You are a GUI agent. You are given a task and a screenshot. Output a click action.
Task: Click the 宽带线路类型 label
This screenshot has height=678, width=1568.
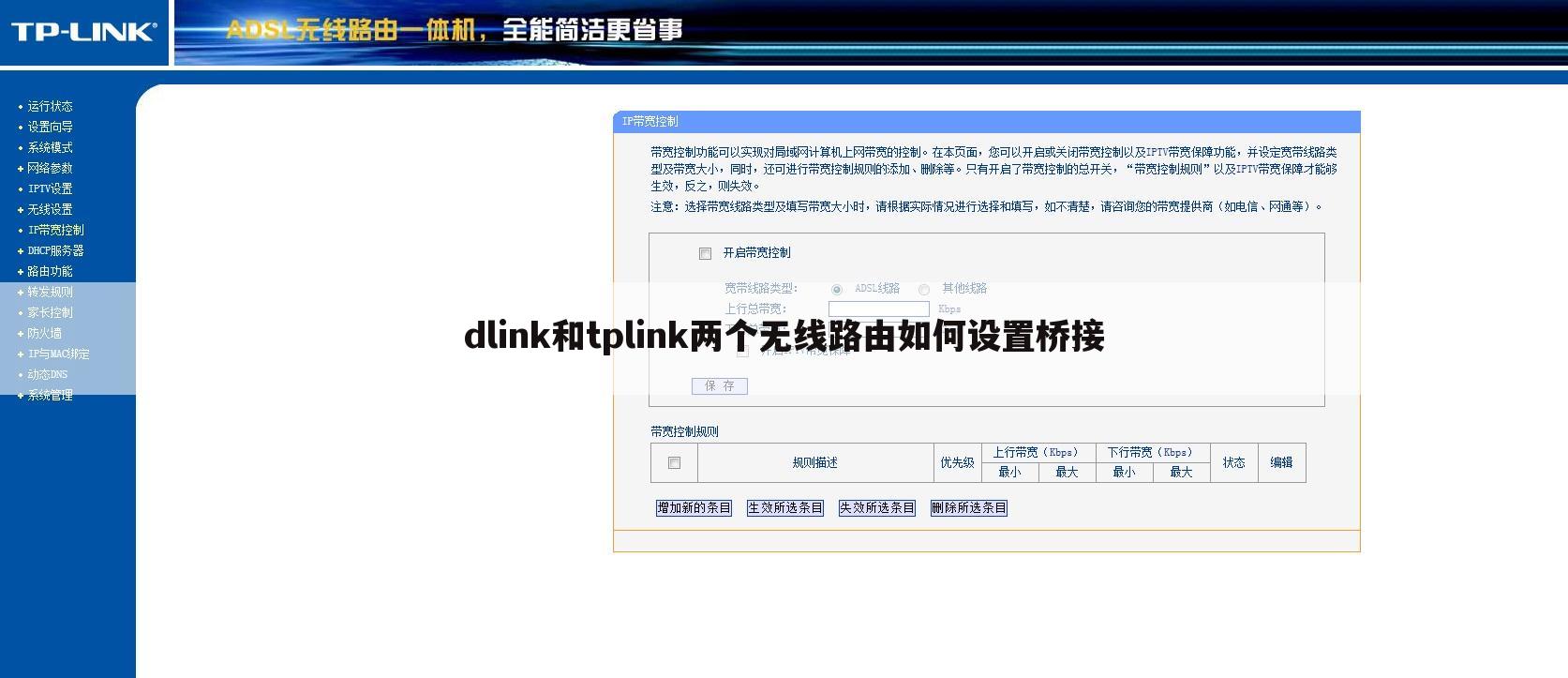click(x=760, y=288)
